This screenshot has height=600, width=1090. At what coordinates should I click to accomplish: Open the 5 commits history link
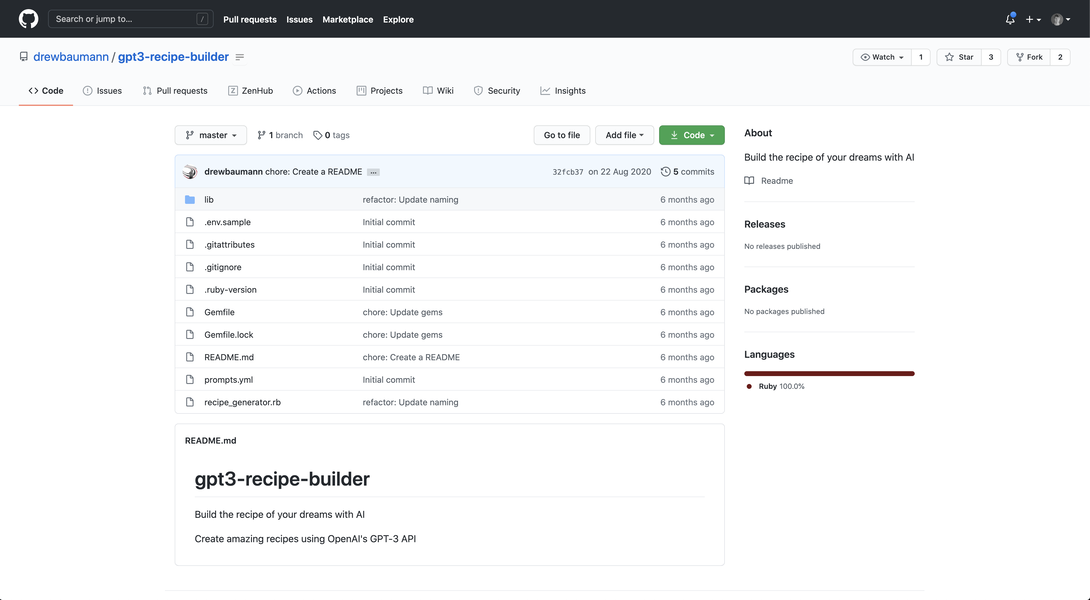click(688, 171)
